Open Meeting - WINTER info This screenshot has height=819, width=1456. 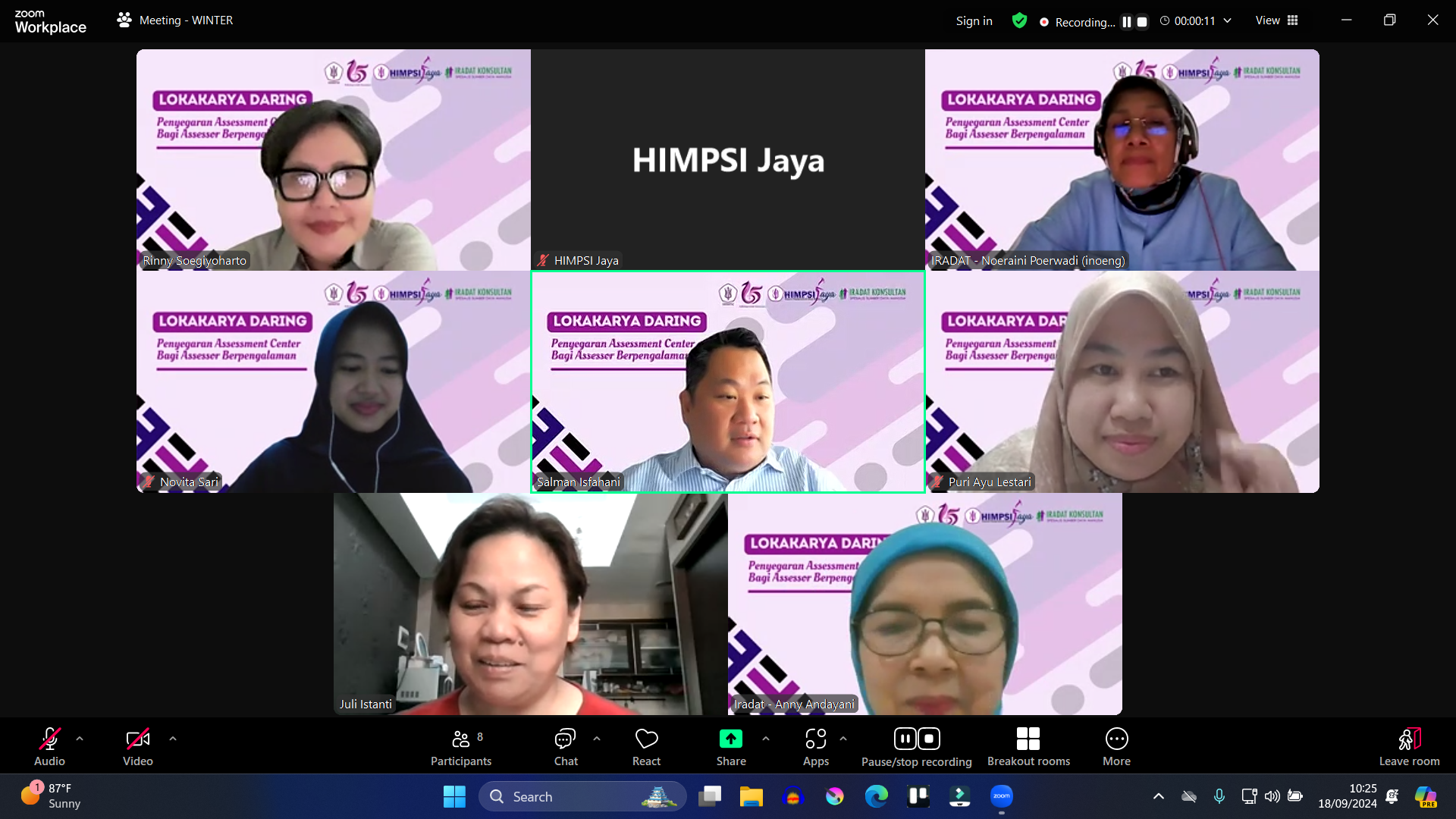tap(175, 20)
